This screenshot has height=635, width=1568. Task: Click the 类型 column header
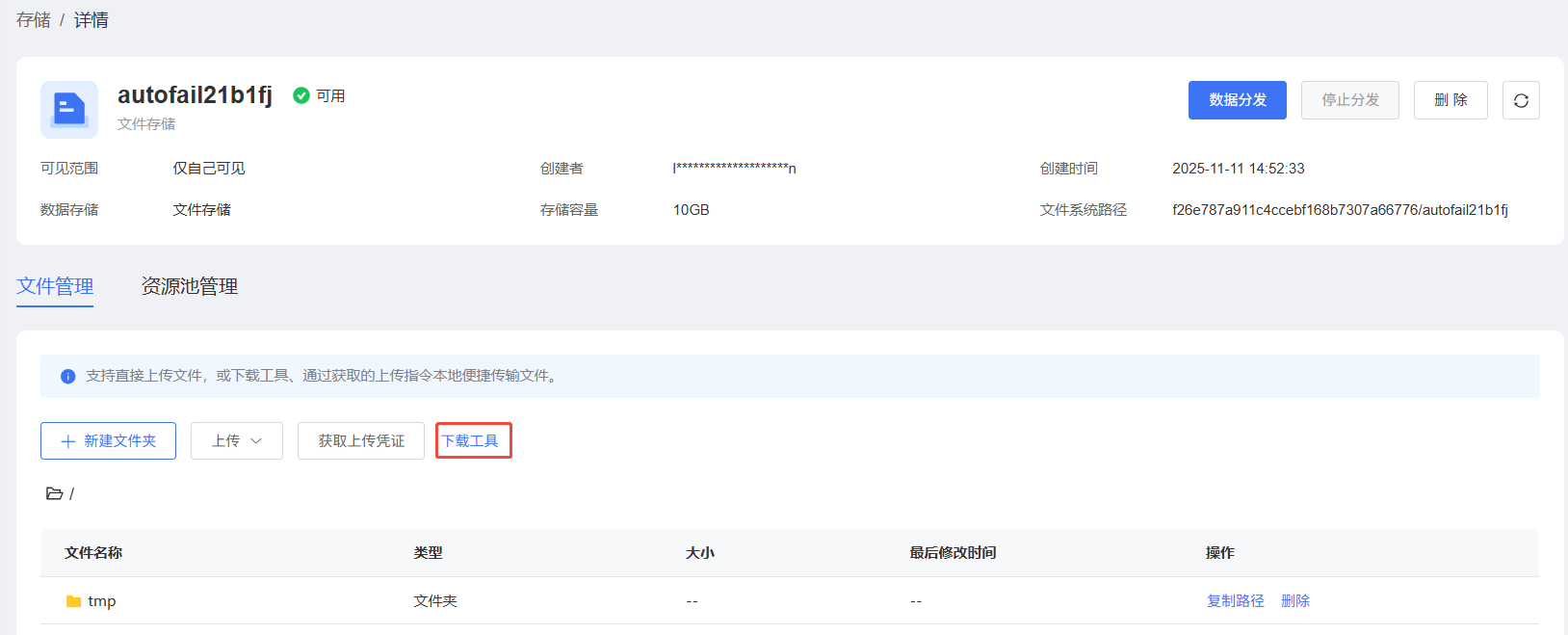429,552
